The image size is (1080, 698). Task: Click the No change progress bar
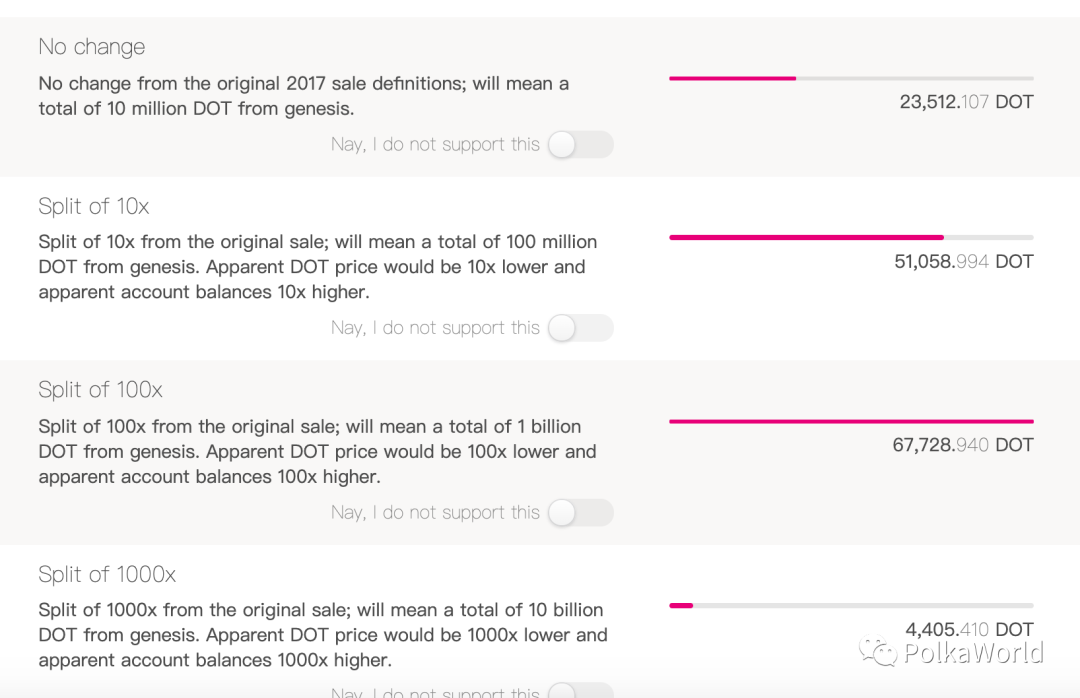pos(851,78)
